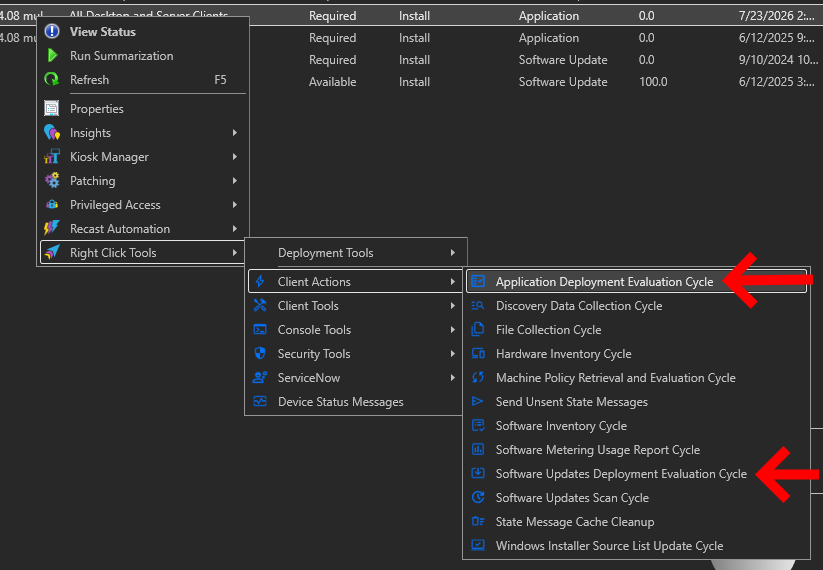
Task: Run Discovery Data Collection Cycle
Action: tap(636, 305)
